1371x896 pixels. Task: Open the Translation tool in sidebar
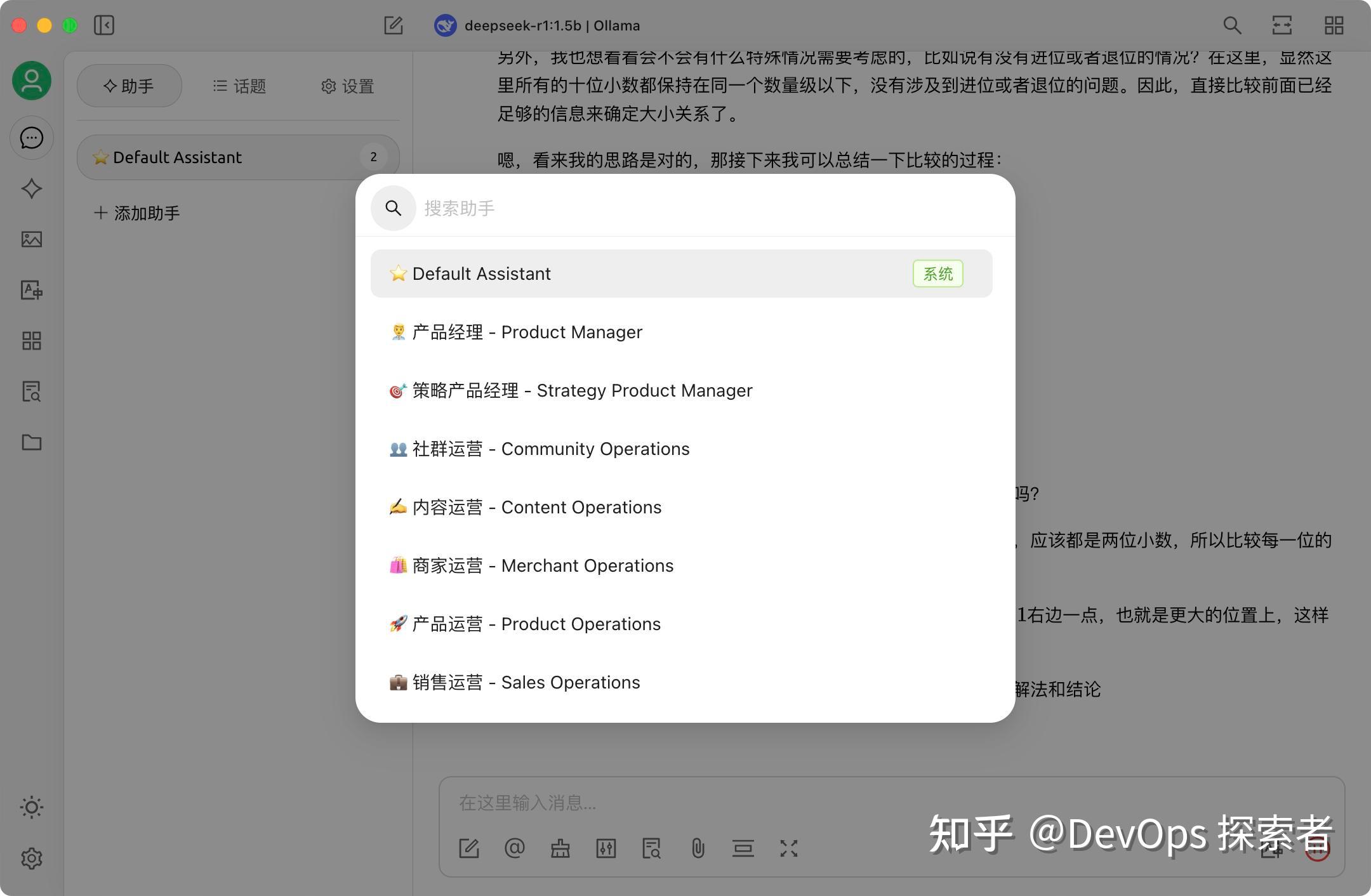(32, 291)
